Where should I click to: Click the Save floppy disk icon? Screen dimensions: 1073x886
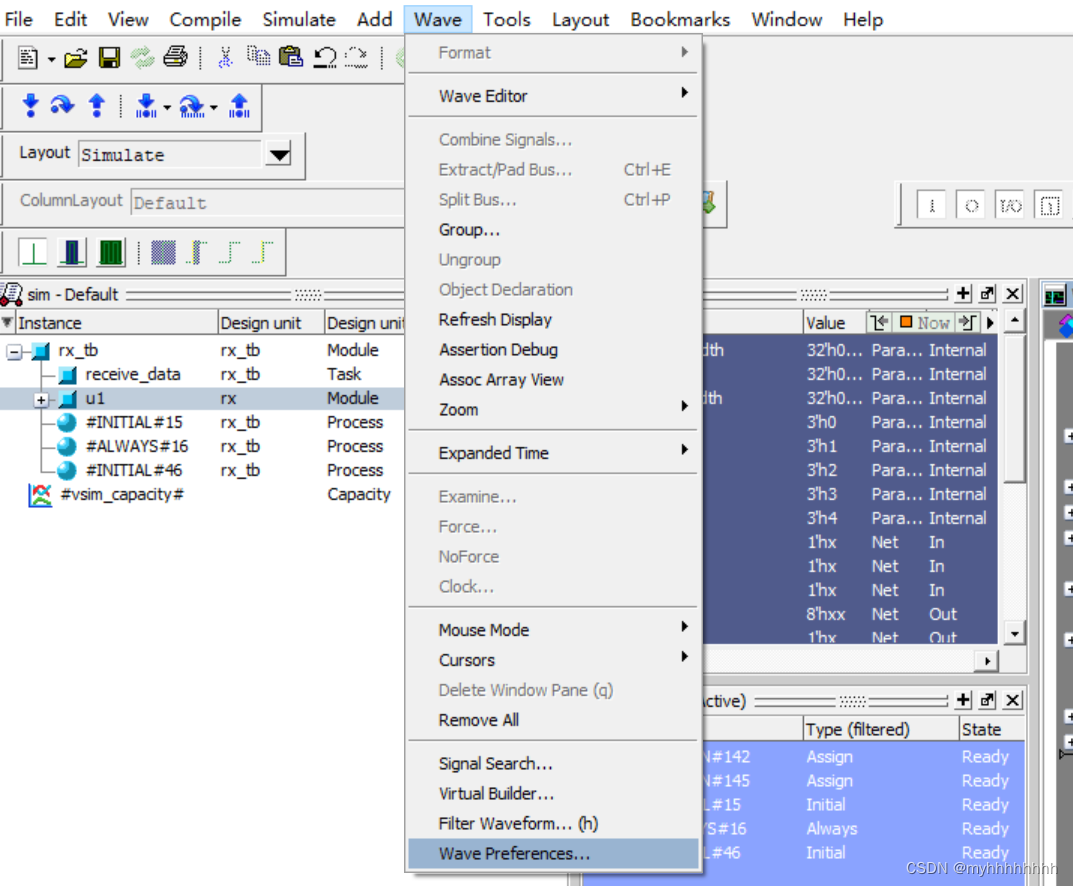109,58
